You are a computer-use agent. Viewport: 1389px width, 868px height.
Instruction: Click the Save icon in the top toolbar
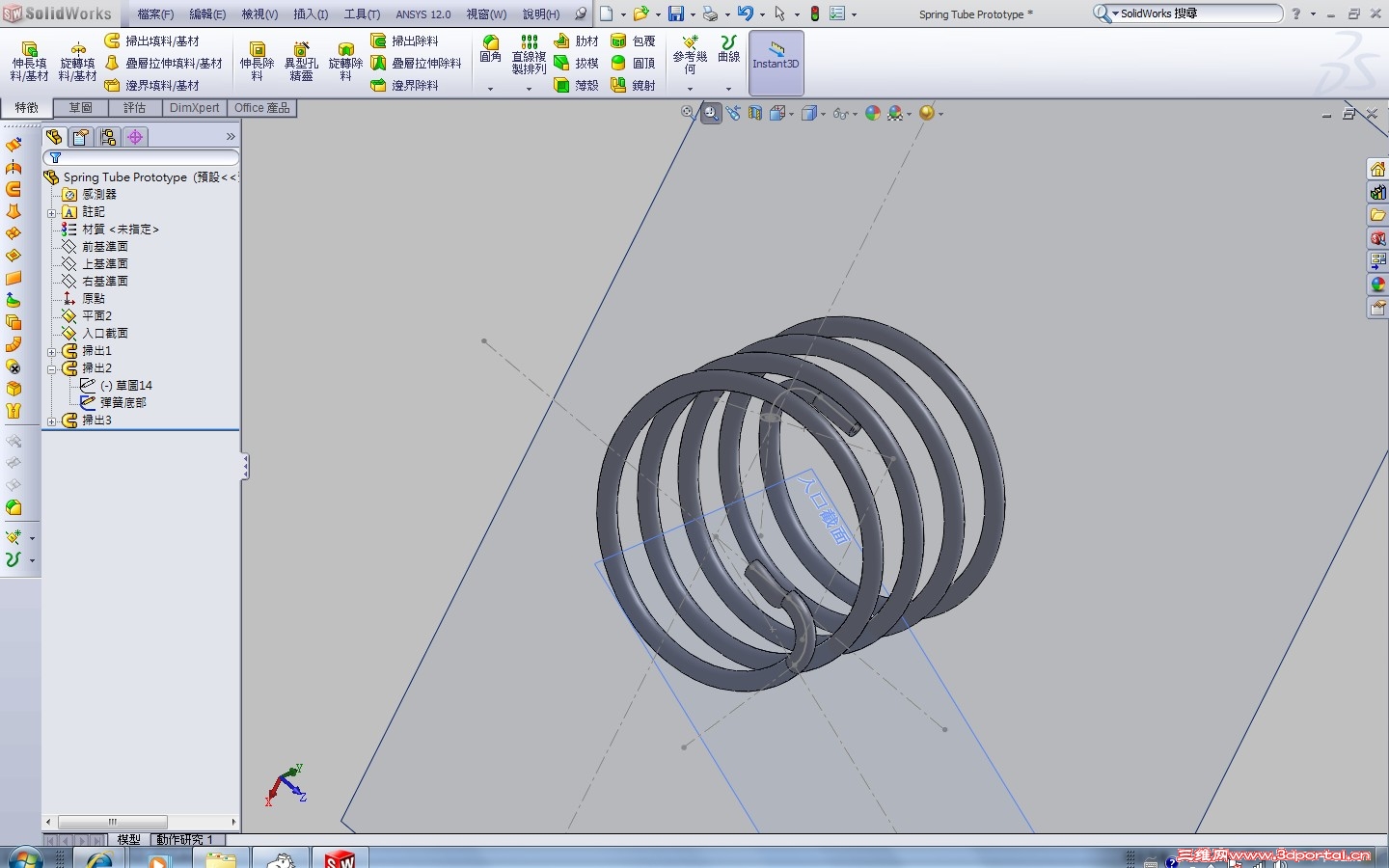tap(676, 14)
